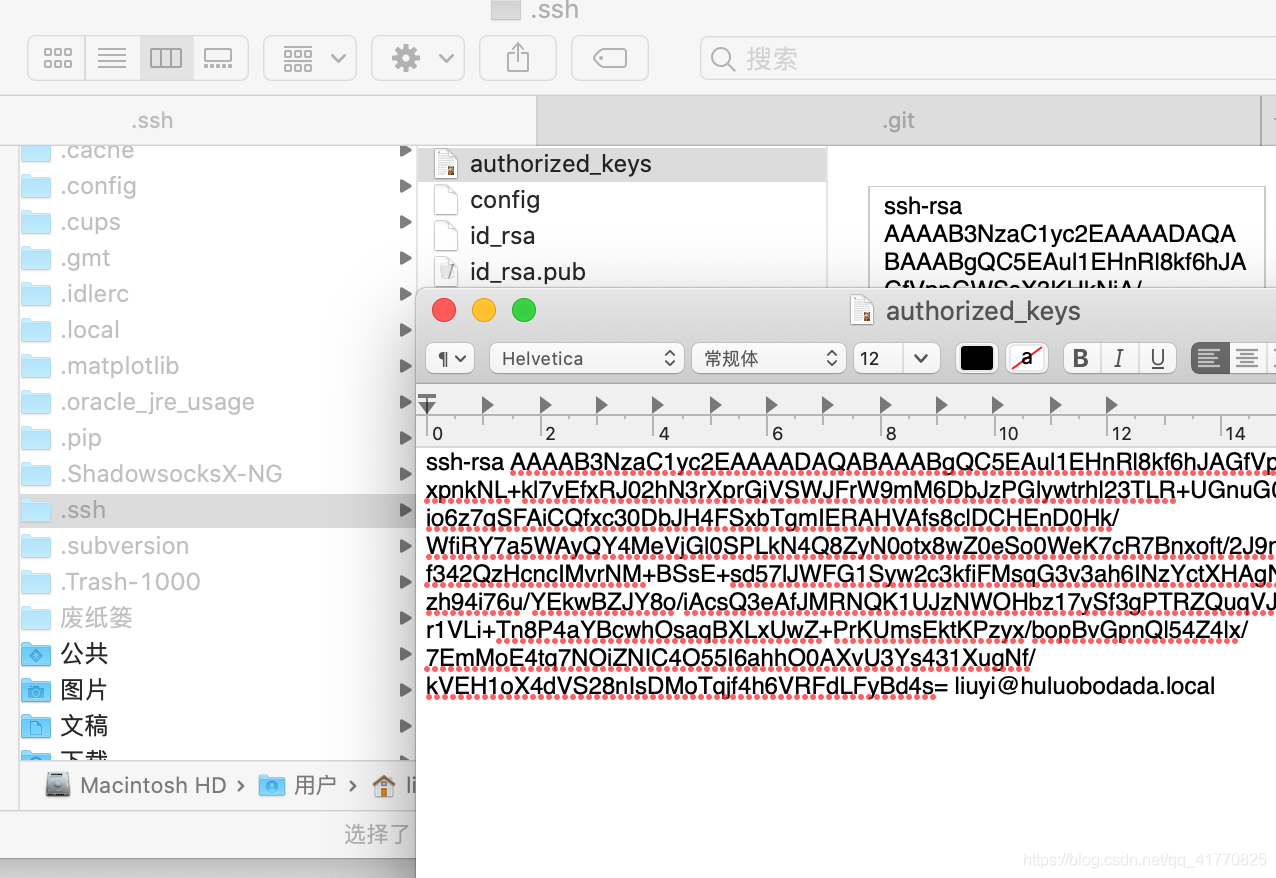This screenshot has width=1276, height=878.
Task: Click the id_rsa.pub file icon
Action: (x=446, y=272)
